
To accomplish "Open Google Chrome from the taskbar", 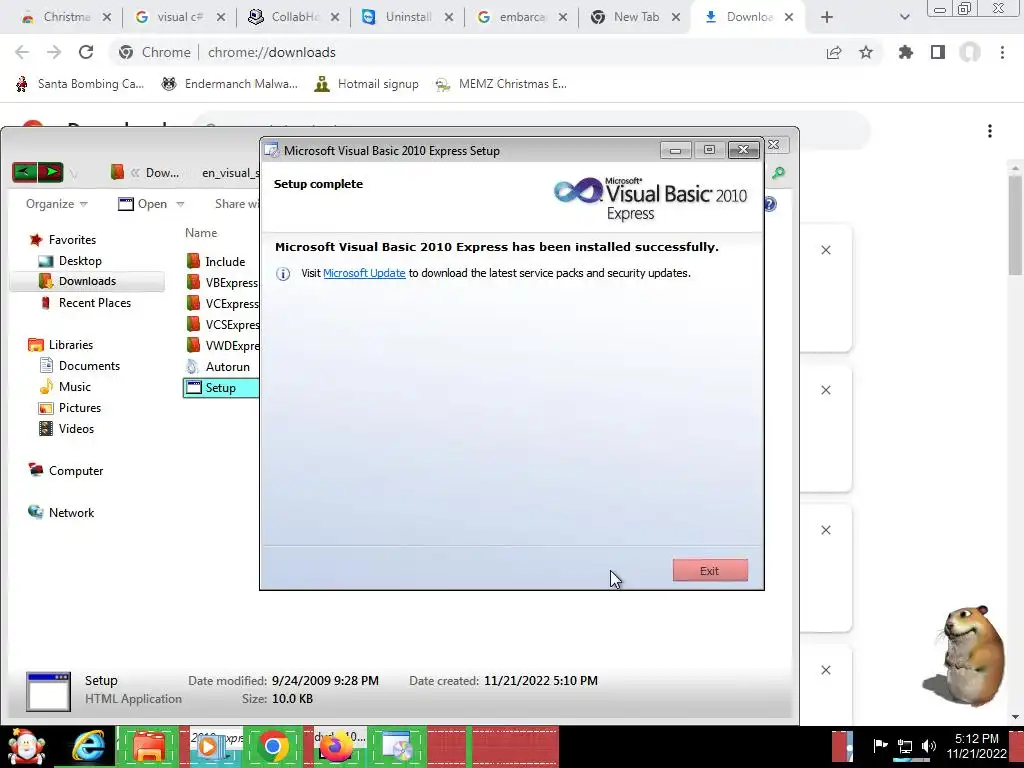I will point(272,747).
